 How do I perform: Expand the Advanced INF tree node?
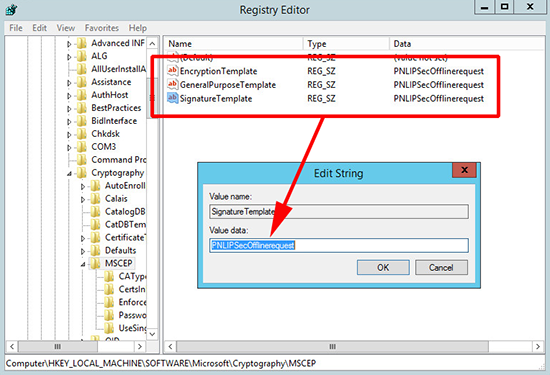(x=69, y=44)
